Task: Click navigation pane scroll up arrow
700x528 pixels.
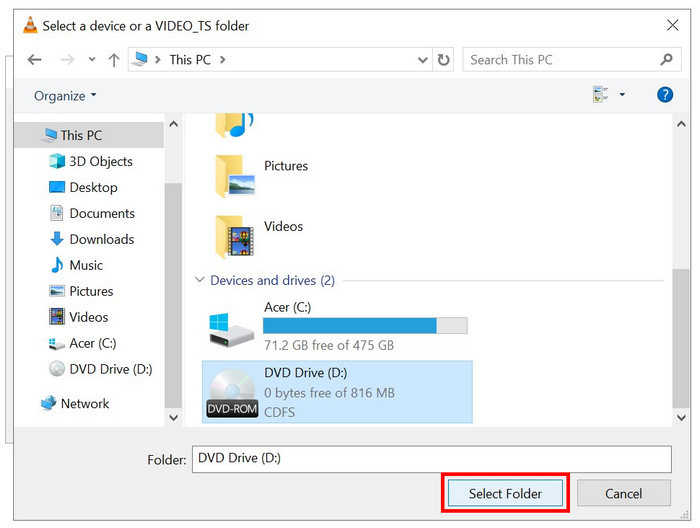Action: click(174, 124)
